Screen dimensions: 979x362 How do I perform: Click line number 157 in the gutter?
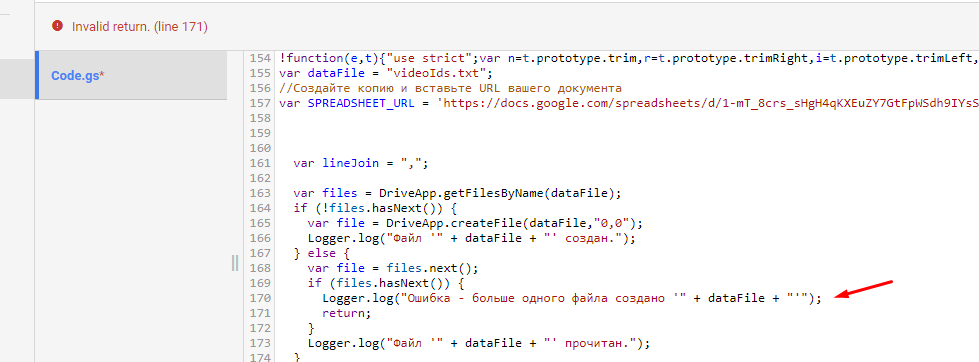pyautogui.click(x=259, y=103)
